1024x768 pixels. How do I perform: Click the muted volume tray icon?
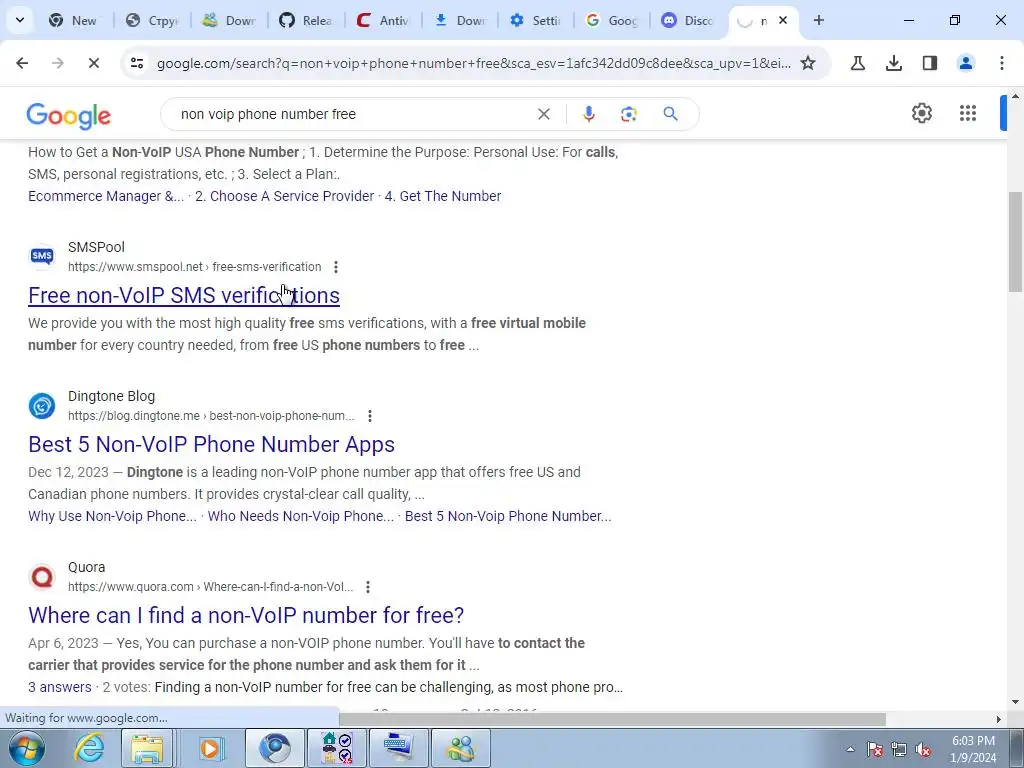[923, 749]
